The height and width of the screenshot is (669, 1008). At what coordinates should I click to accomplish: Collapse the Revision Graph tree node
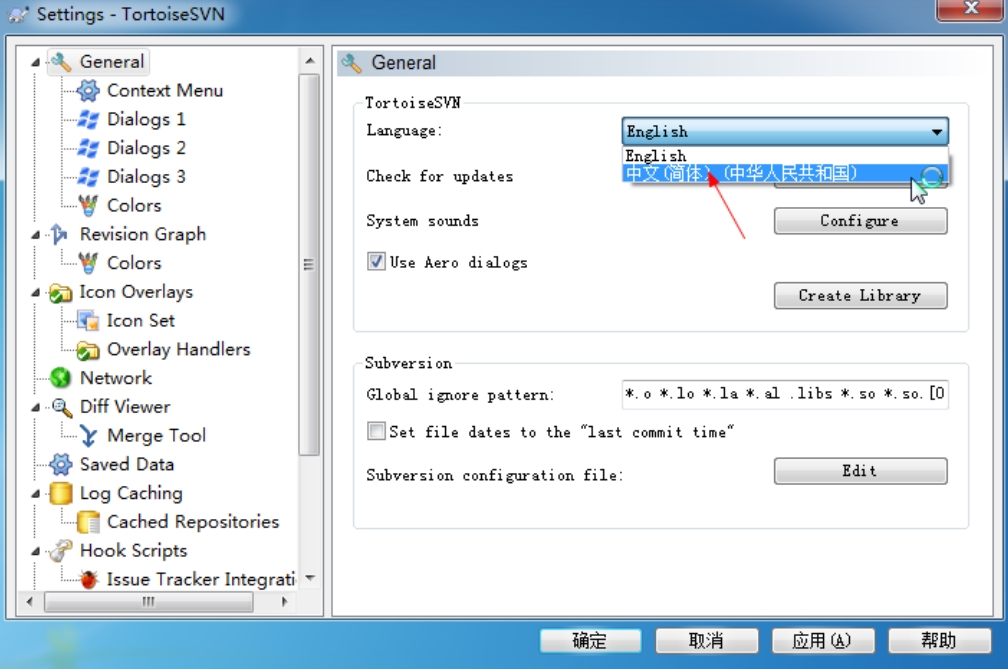(35, 235)
